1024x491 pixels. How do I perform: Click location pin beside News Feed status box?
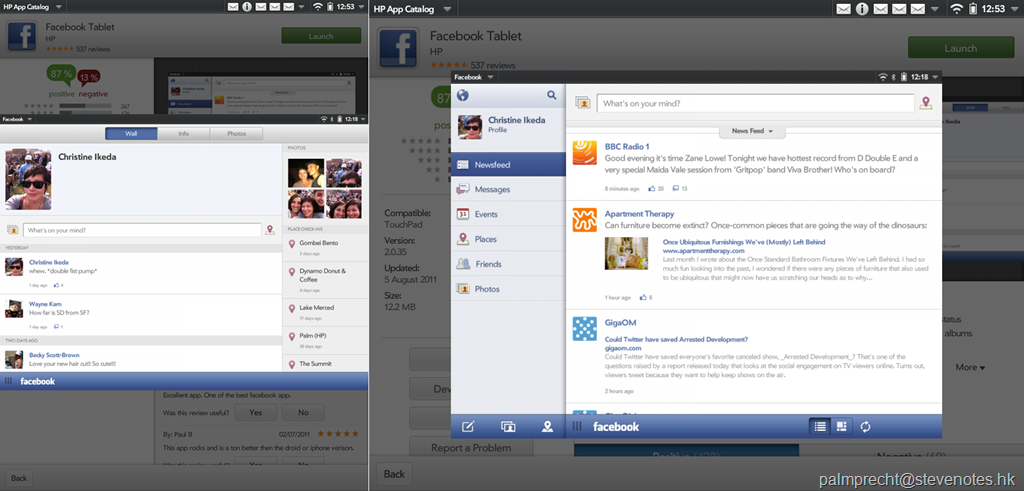925,103
